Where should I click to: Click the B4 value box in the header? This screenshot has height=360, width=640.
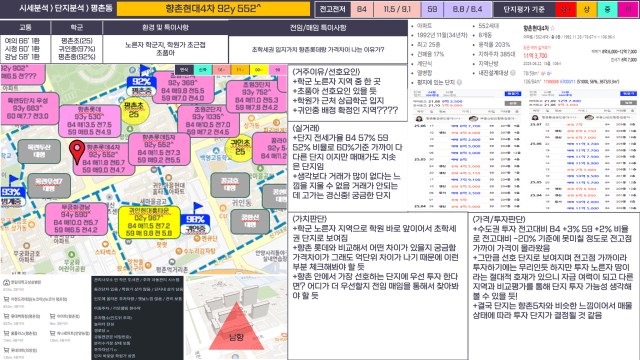pyautogui.click(x=362, y=9)
